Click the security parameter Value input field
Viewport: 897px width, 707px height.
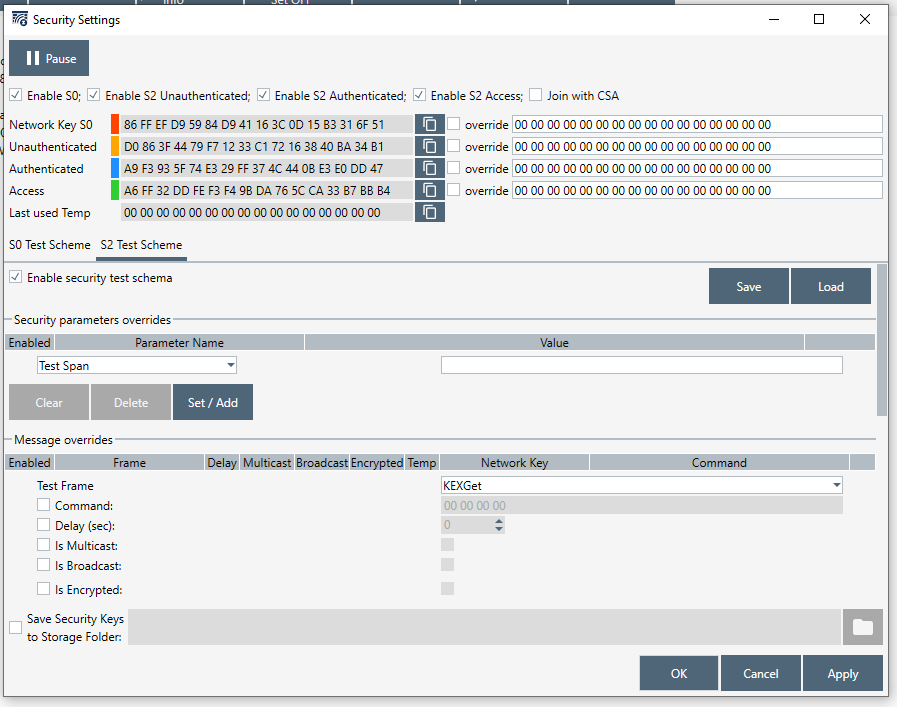641,366
